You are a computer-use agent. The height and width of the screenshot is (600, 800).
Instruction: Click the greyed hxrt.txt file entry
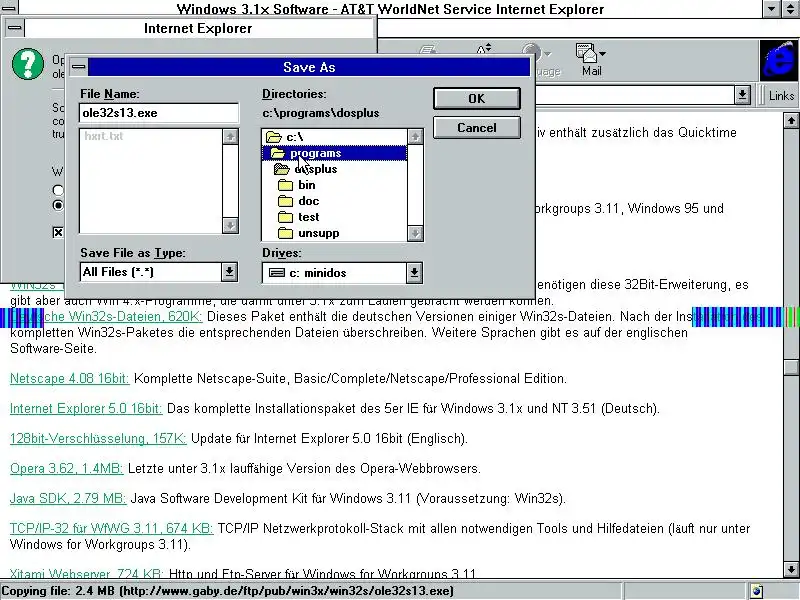pos(104,136)
